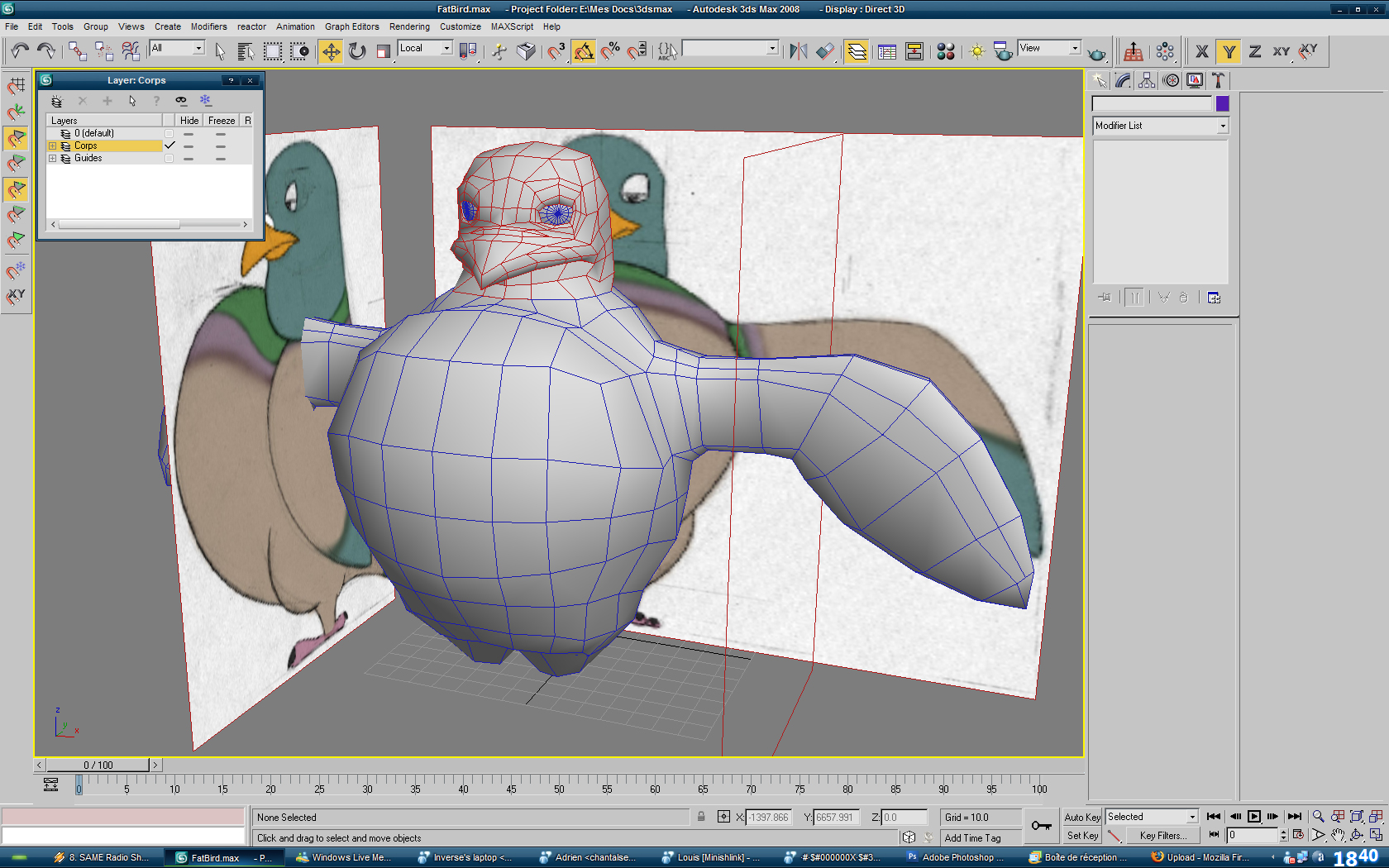The image size is (1389, 868).
Task: Click the Set Key button
Action: pos(1082,836)
